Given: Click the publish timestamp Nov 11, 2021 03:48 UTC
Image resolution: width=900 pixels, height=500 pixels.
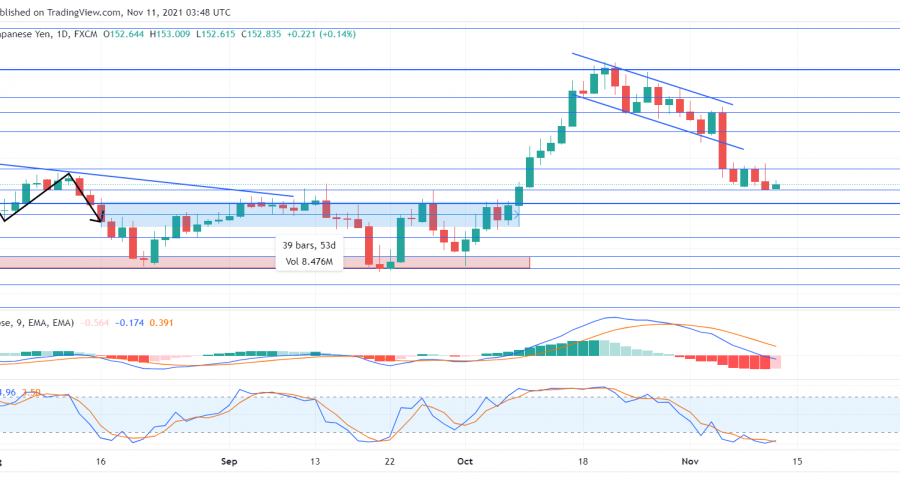Looking at the screenshot, I should point(179,12).
